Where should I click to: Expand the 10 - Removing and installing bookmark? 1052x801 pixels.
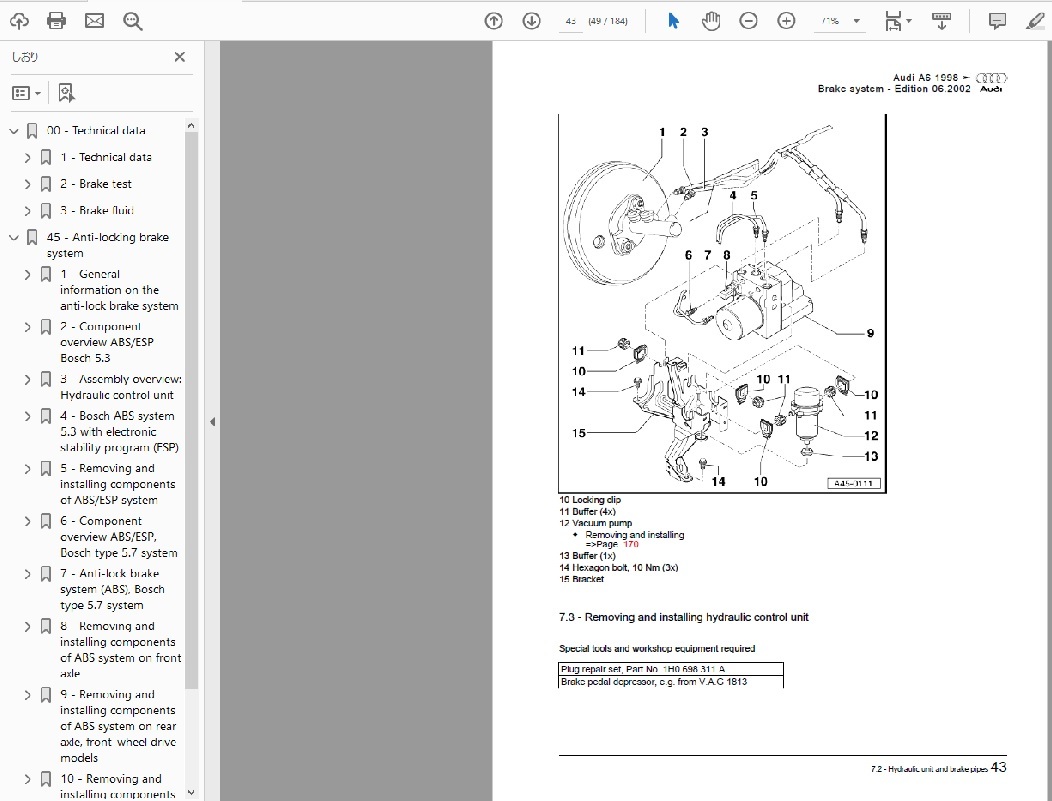tap(28, 780)
